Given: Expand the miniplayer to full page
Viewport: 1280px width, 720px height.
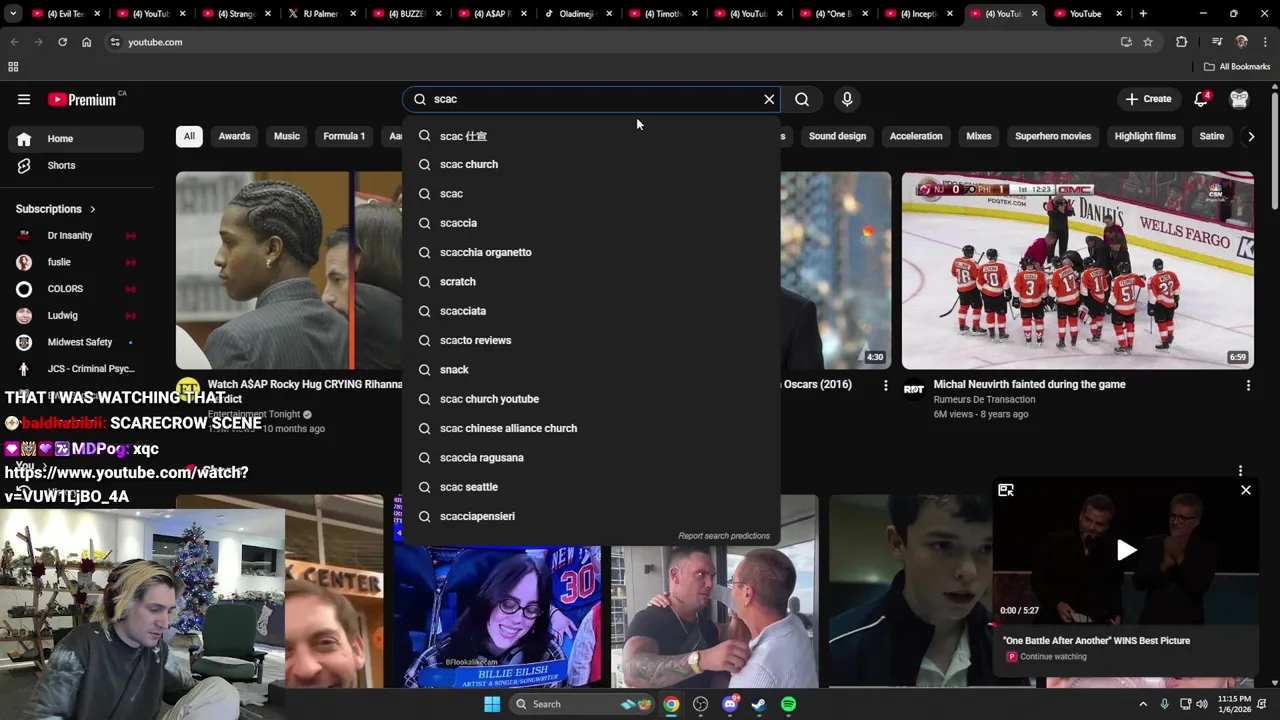Looking at the screenshot, I should click(x=1006, y=490).
